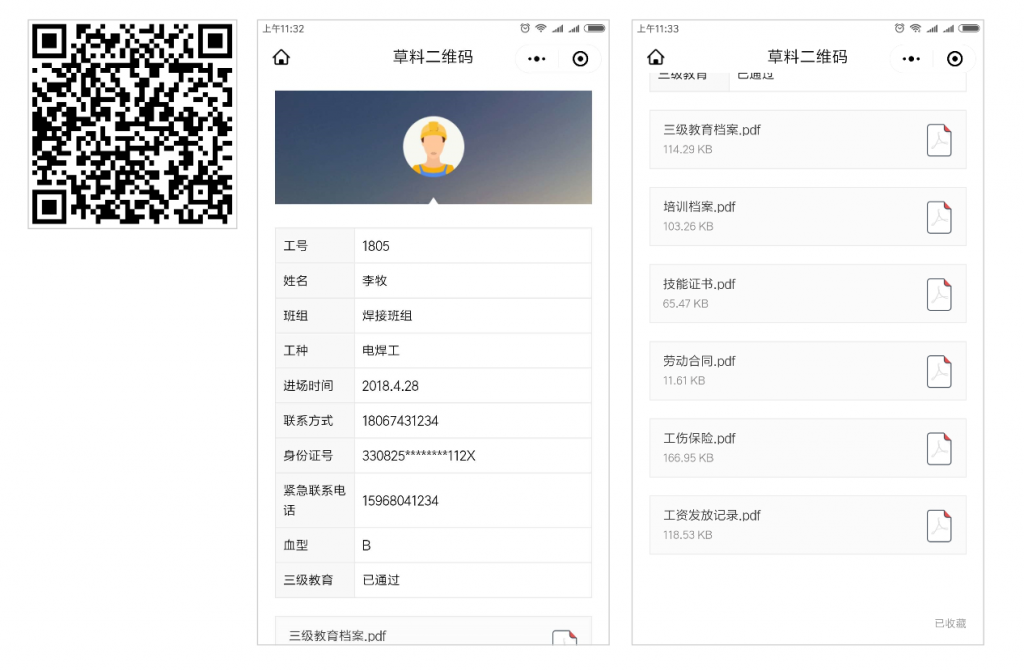
Task: Click the worker avatar with yellow helmet
Action: (x=434, y=147)
